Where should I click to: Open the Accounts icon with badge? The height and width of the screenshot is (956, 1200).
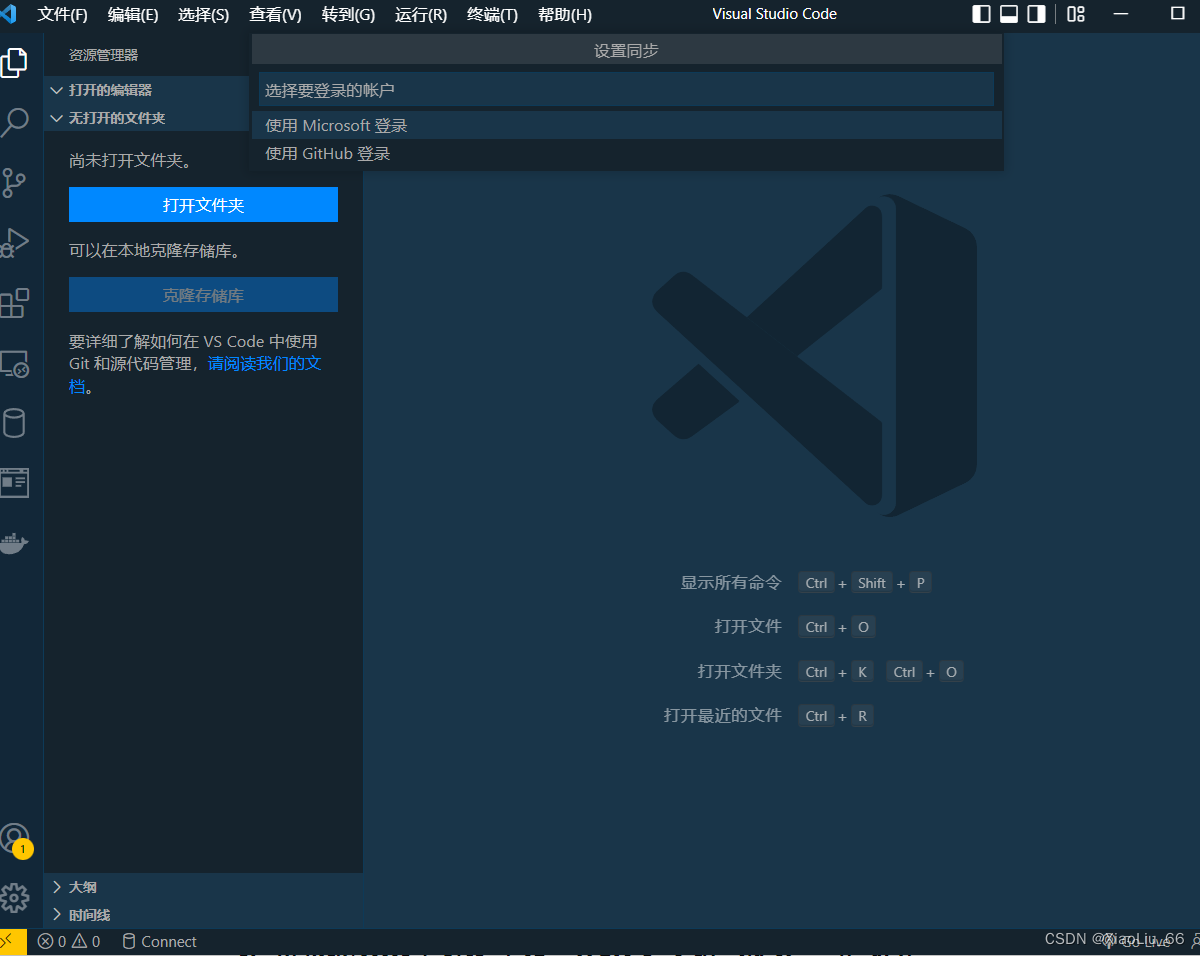click(x=15, y=839)
